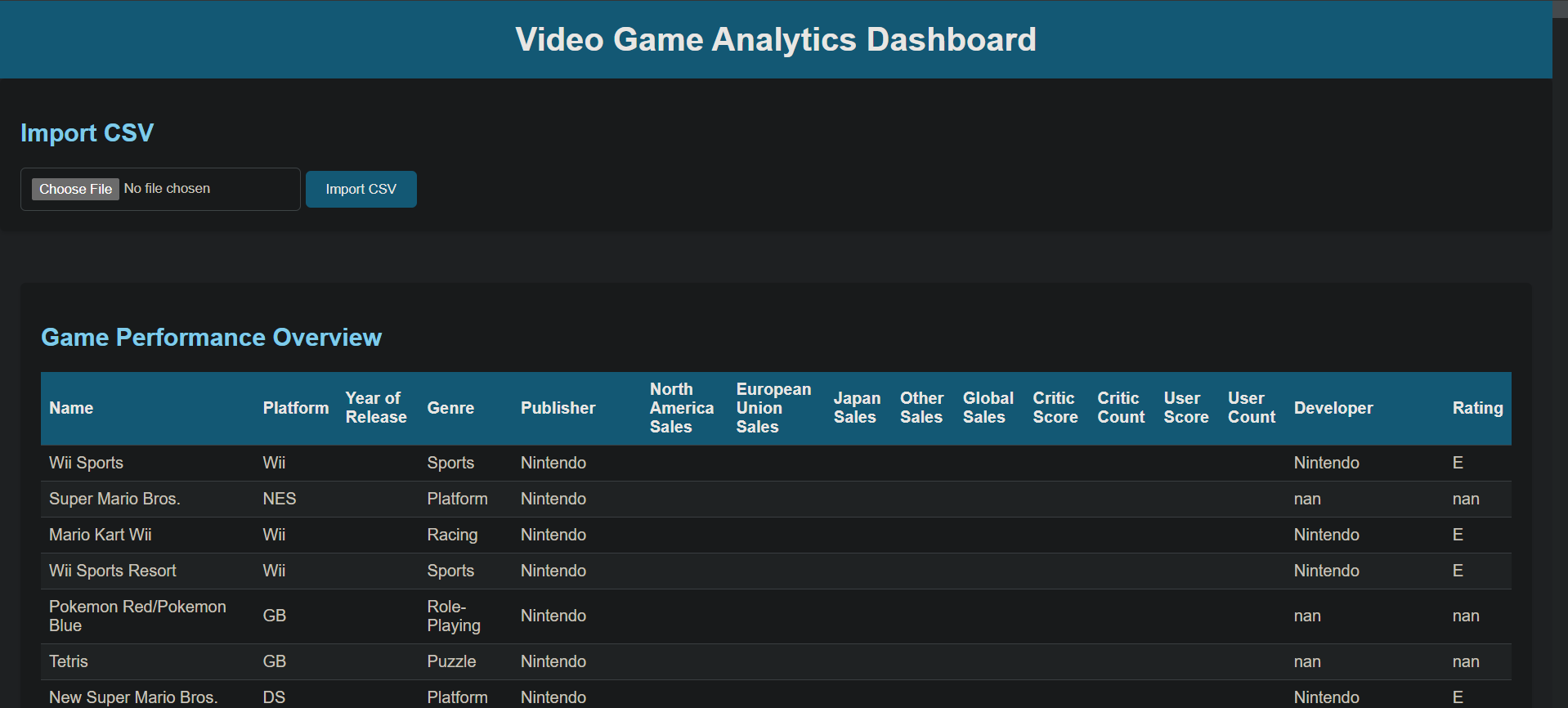Screen dimensions: 1568x708
Task: Click the 'Role-Playing' genre cell
Action: coord(454,616)
